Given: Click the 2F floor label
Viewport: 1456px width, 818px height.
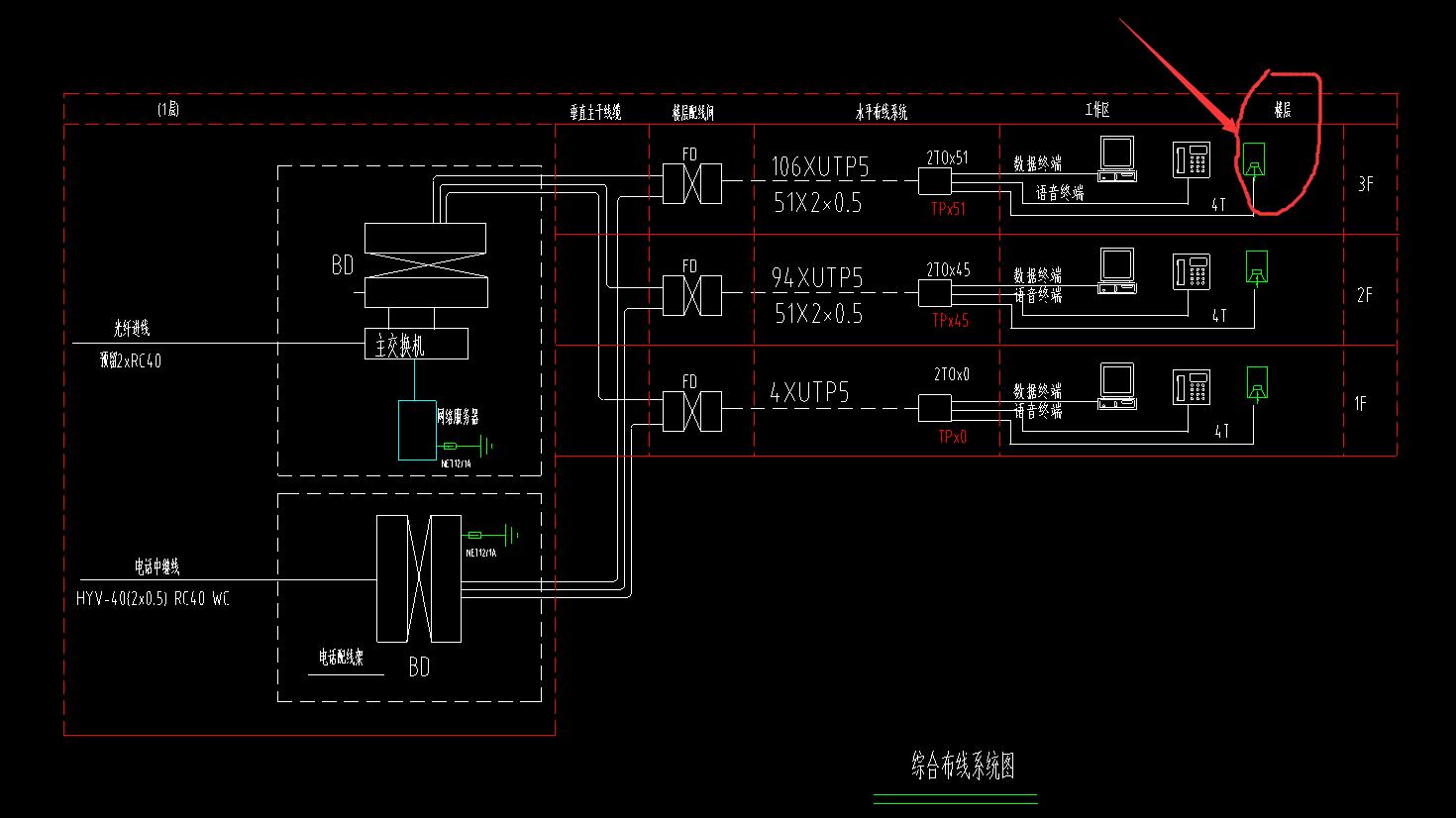Looking at the screenshot, I should pyautogui.click(x=1366, y=295).
